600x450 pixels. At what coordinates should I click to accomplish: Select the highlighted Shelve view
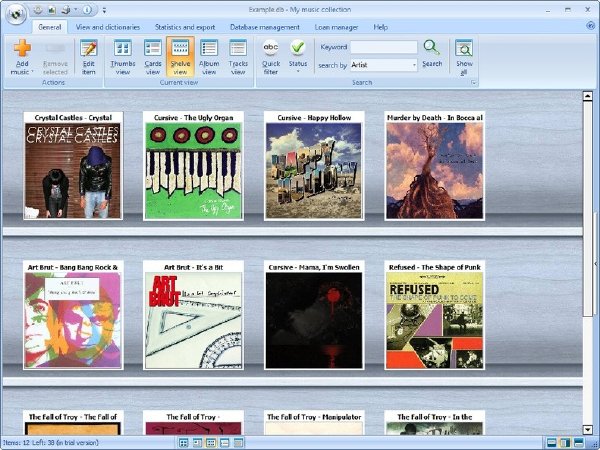pyautogui.click(x=180, y=57)
